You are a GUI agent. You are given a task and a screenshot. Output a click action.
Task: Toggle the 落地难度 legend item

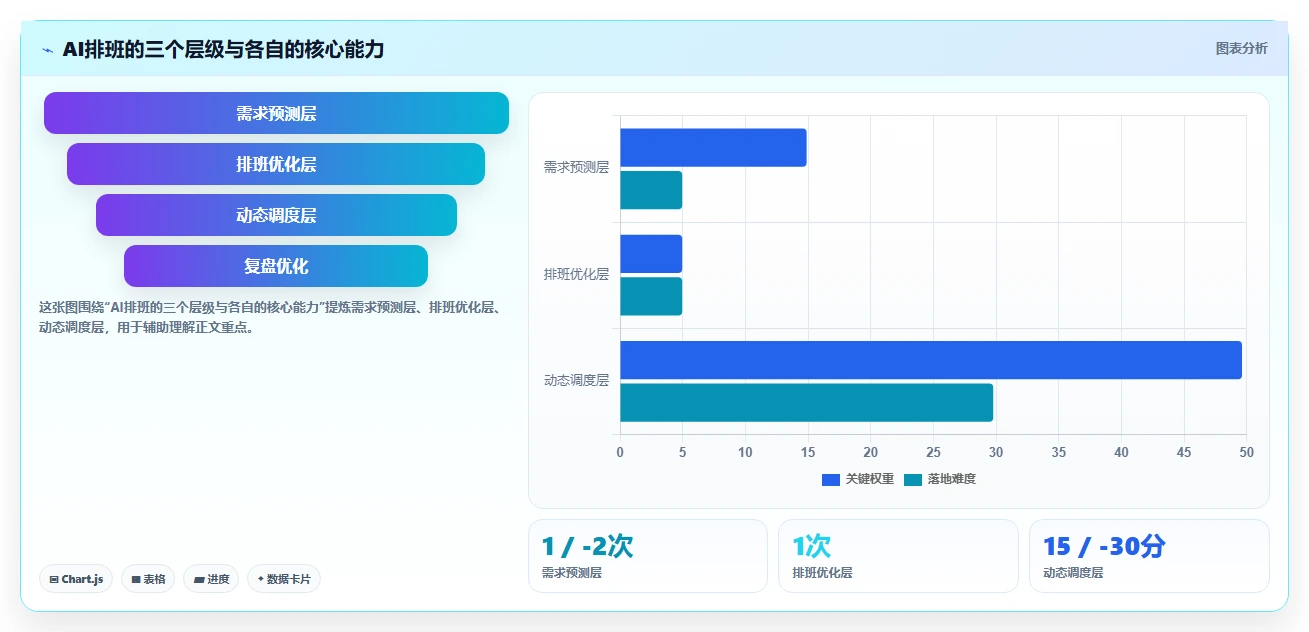940,479
